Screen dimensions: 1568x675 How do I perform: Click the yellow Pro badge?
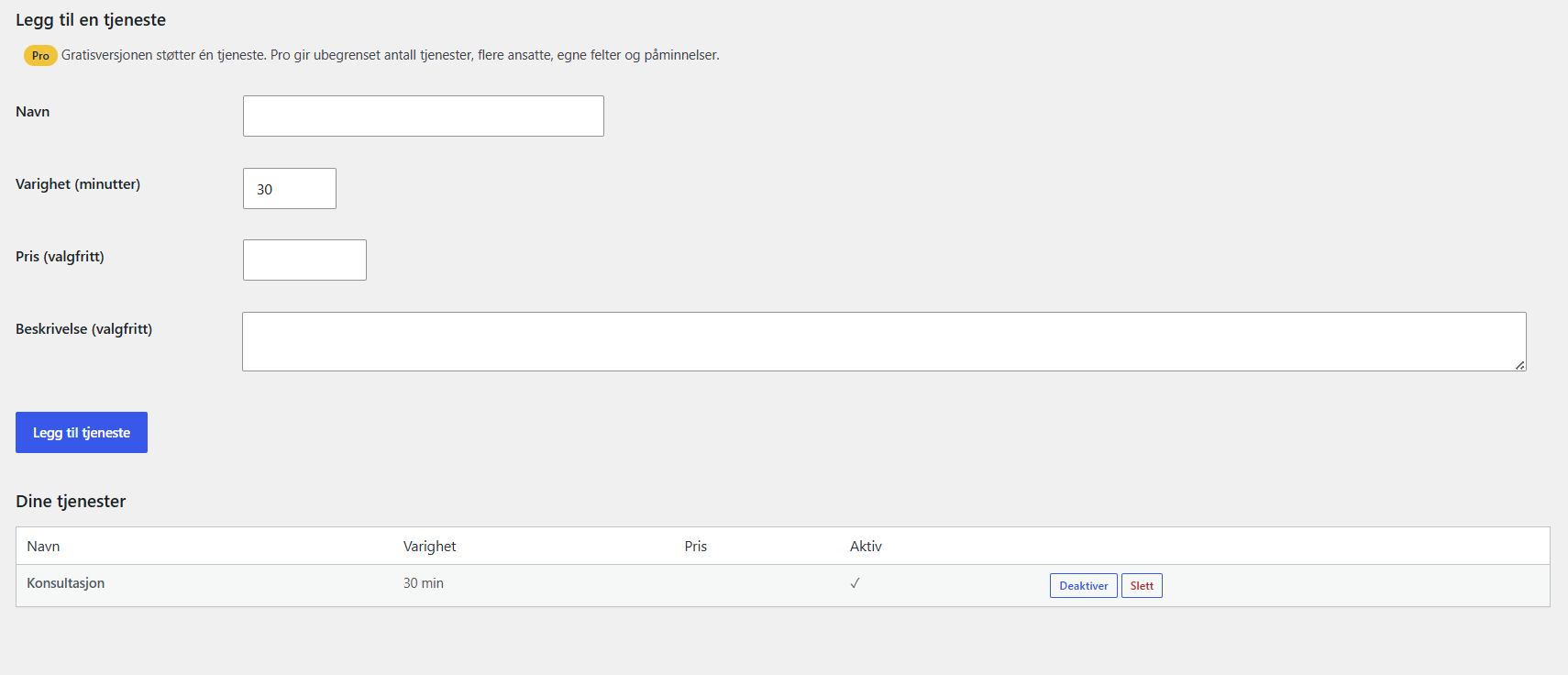[40, 55]
